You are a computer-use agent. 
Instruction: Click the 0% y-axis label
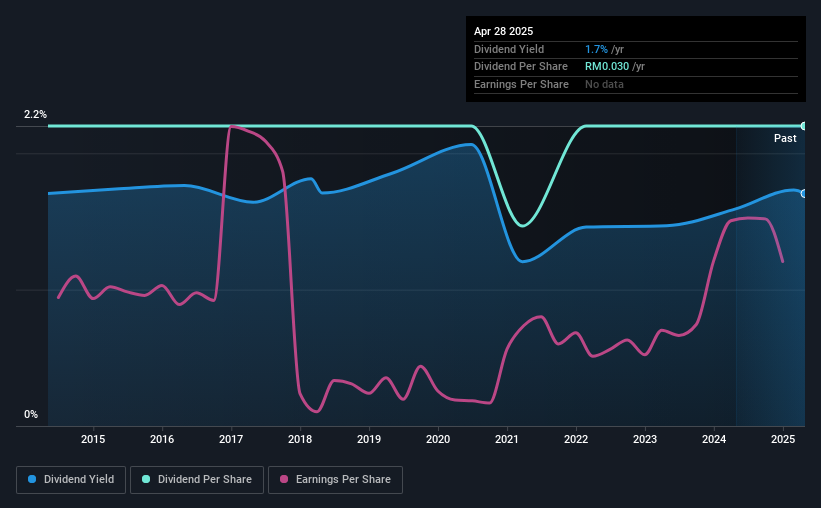tap(31, 414)
